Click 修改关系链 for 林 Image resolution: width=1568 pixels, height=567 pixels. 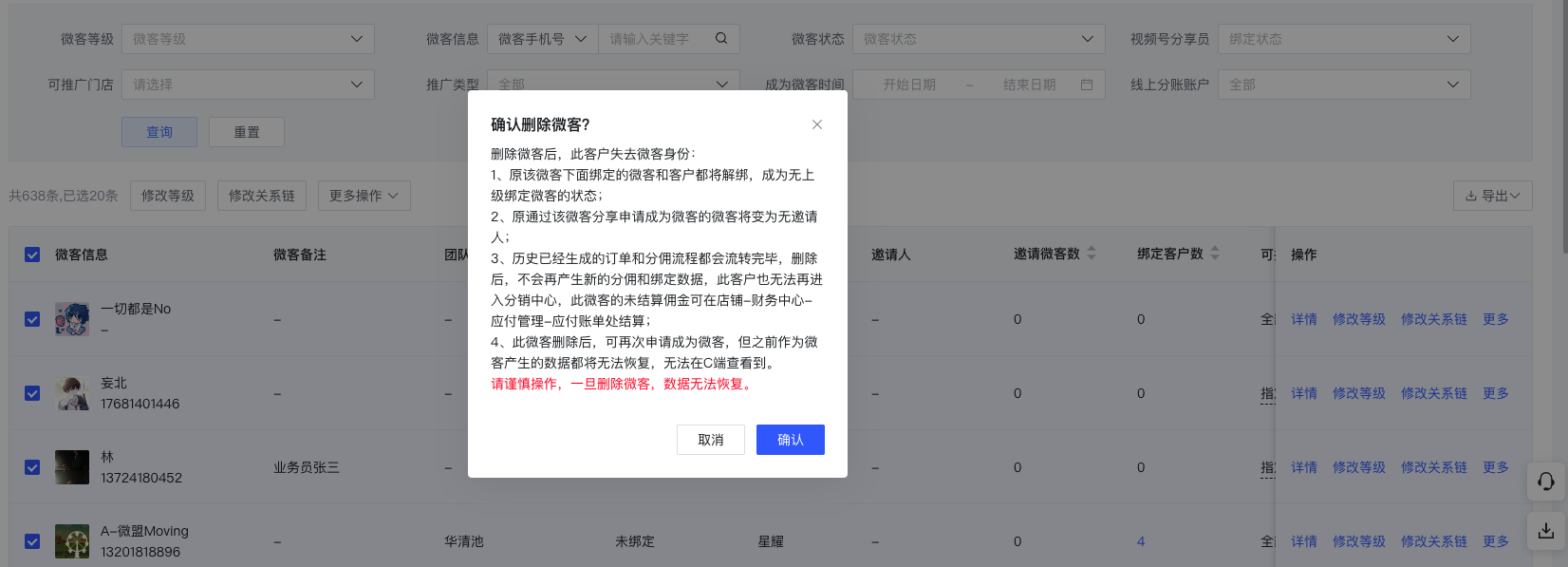coord(1434,467)
